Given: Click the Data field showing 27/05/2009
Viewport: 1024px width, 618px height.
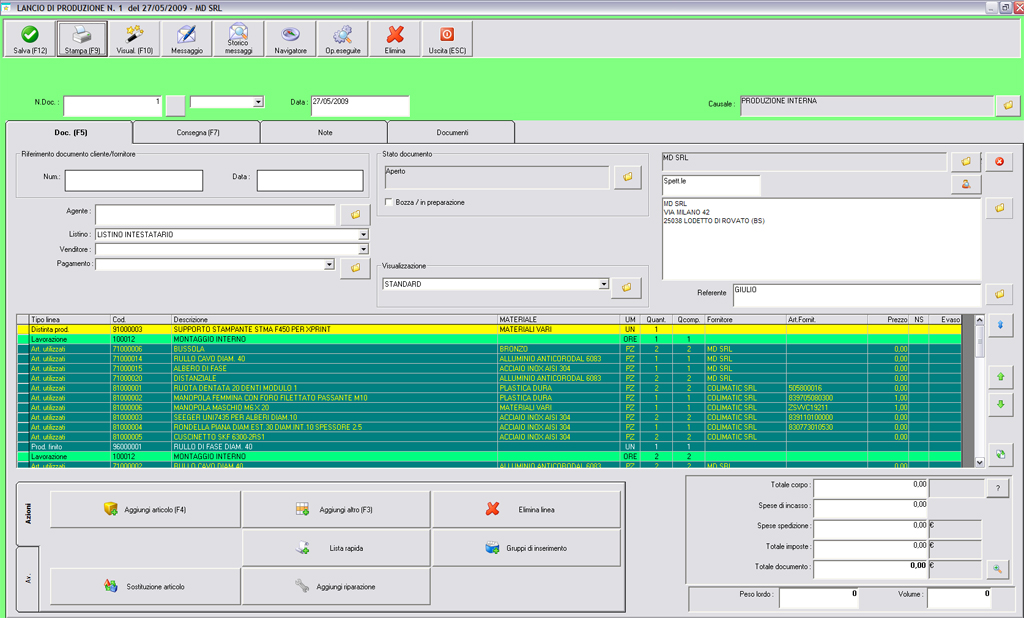Looking at the screenshot, I should coord(360,106).
